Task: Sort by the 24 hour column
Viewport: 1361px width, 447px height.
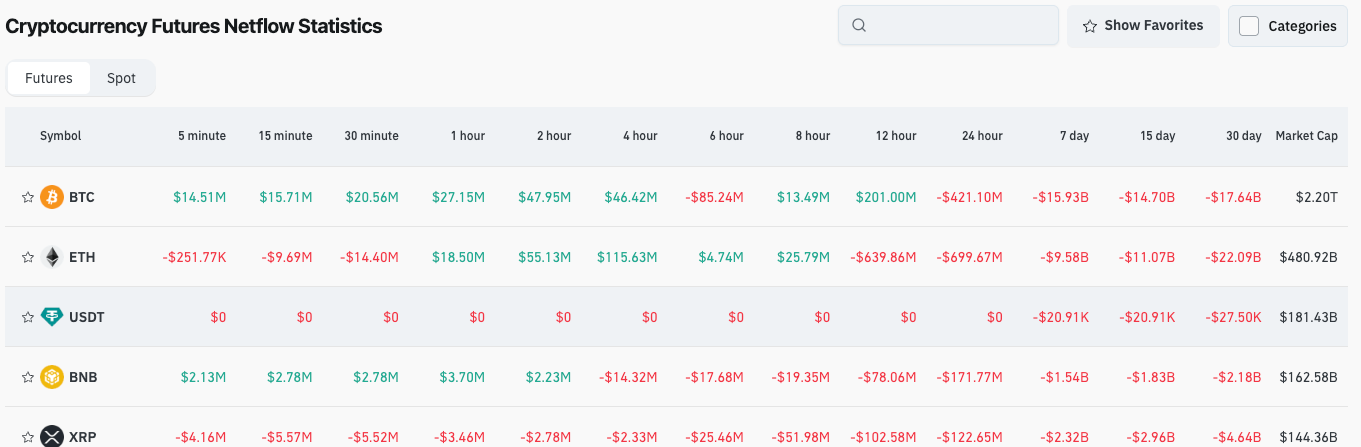Action: pos(982,136)
